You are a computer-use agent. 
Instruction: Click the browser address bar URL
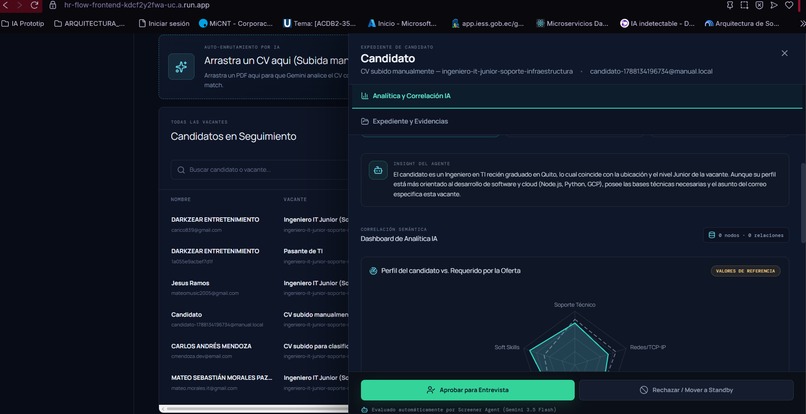click(137, 5)
